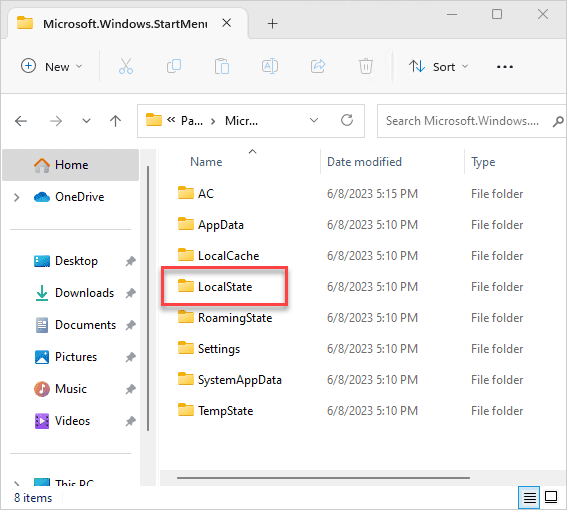Minimize the File Explorer window

[452, 14]
